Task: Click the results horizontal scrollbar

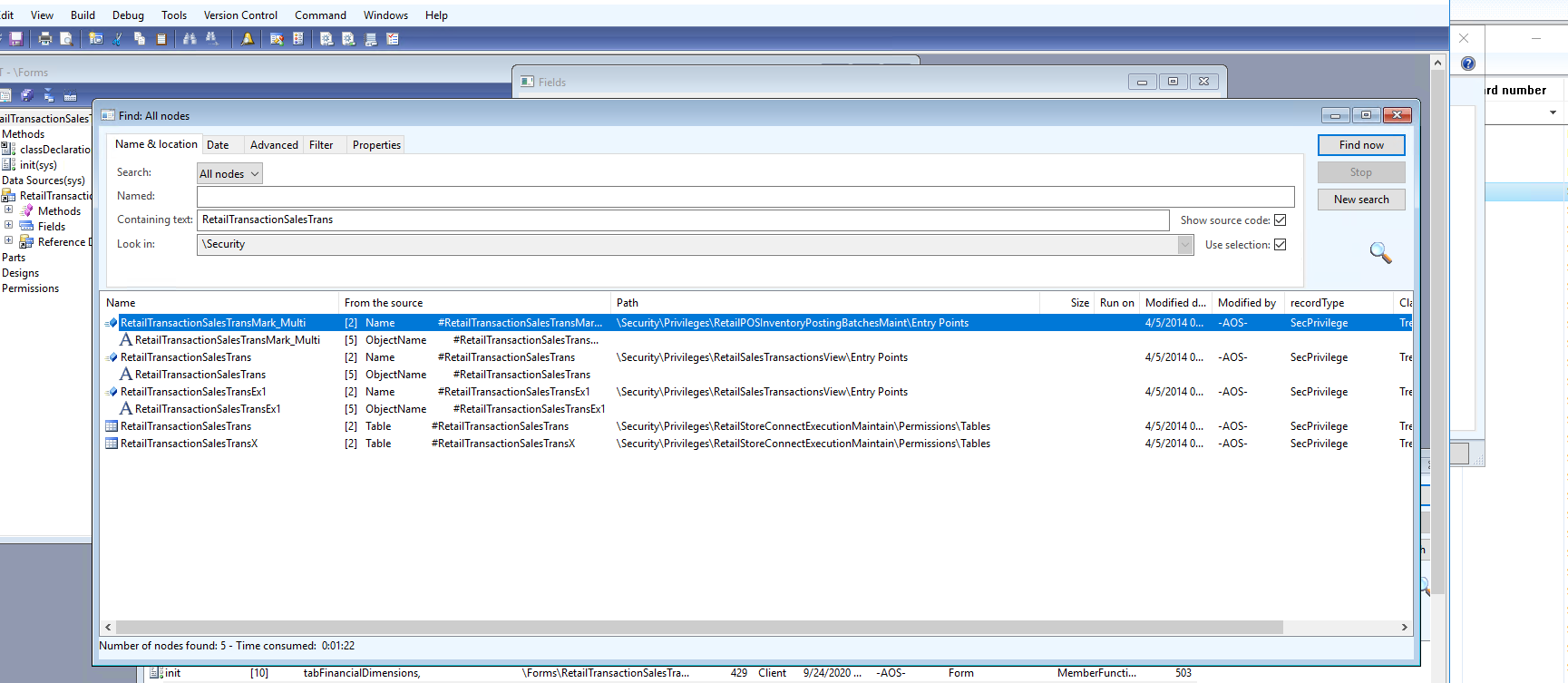Action: pos(699,628)
